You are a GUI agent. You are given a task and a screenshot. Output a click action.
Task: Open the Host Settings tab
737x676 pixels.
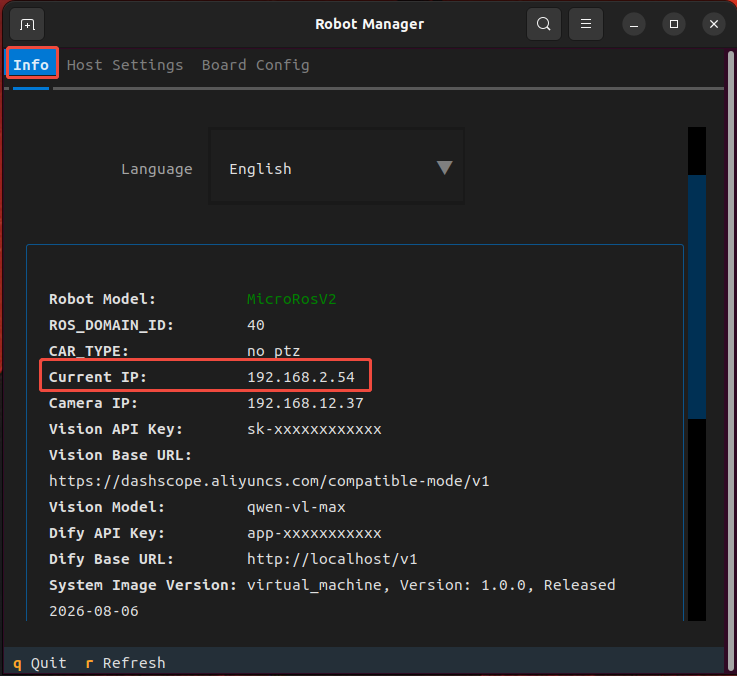click(125, 65)
